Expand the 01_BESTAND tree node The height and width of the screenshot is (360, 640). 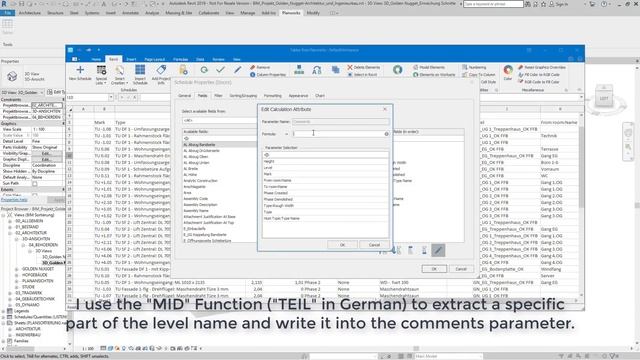10,227
